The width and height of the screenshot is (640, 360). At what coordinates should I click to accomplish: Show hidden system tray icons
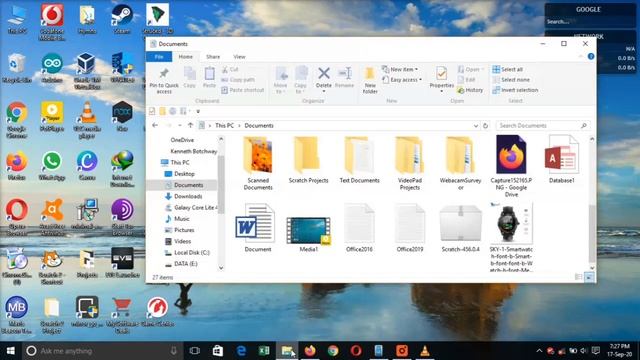tap(539, 351)
